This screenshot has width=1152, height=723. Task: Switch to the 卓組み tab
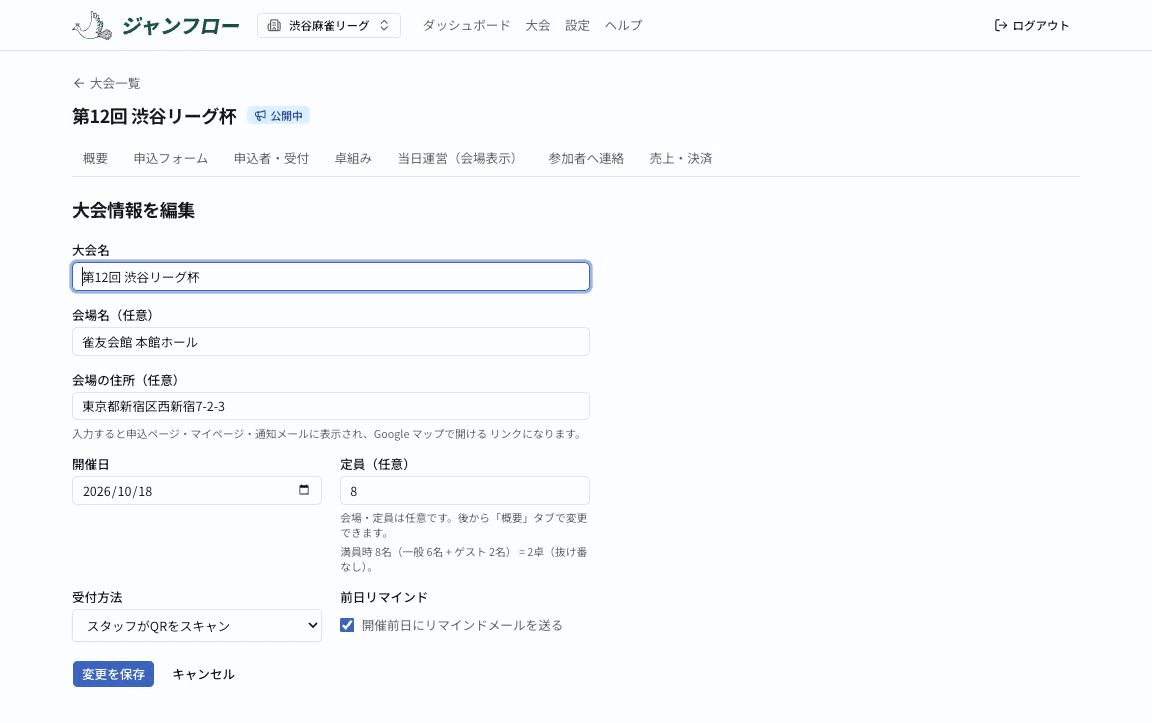click(353, 158)
